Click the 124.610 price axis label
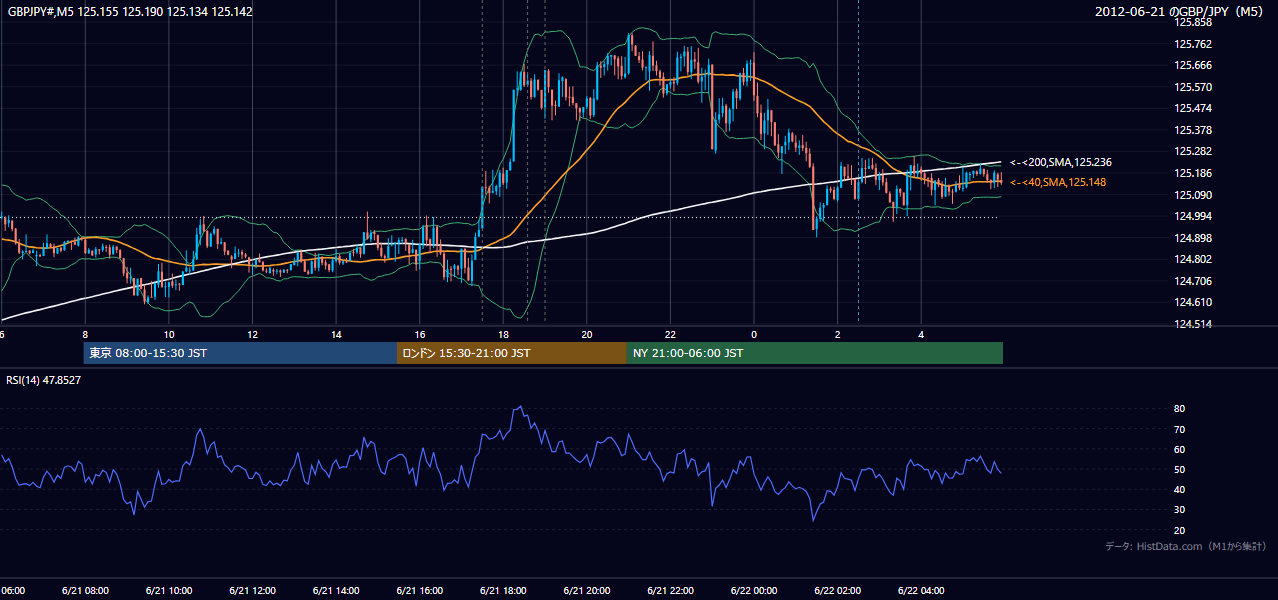Viewport: 1278px width, 600px height. click(1194, 302)
